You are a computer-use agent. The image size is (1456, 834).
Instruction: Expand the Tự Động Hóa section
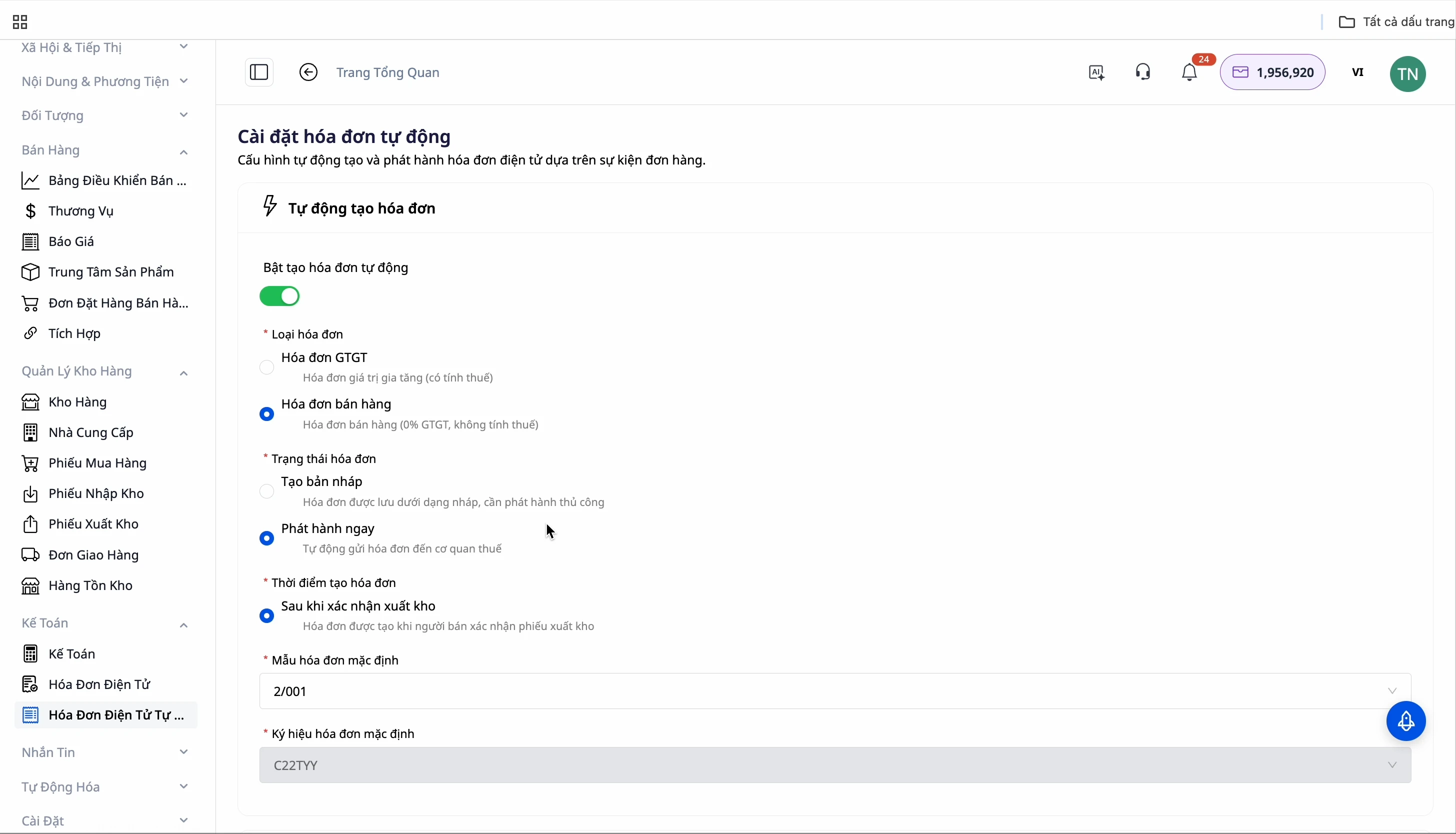click(183, 786)
